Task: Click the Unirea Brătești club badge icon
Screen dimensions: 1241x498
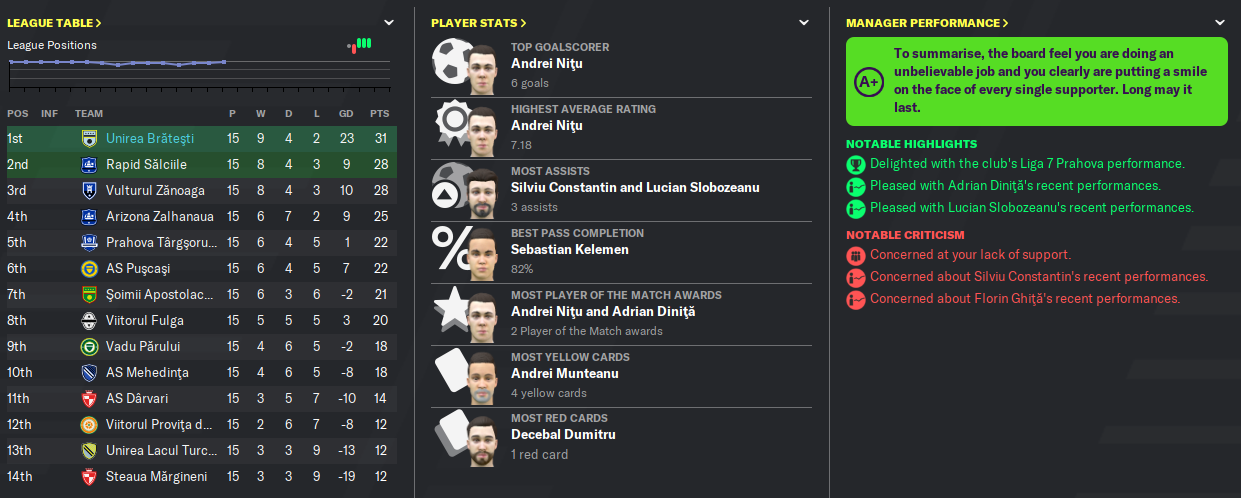Action: (88, 138)
